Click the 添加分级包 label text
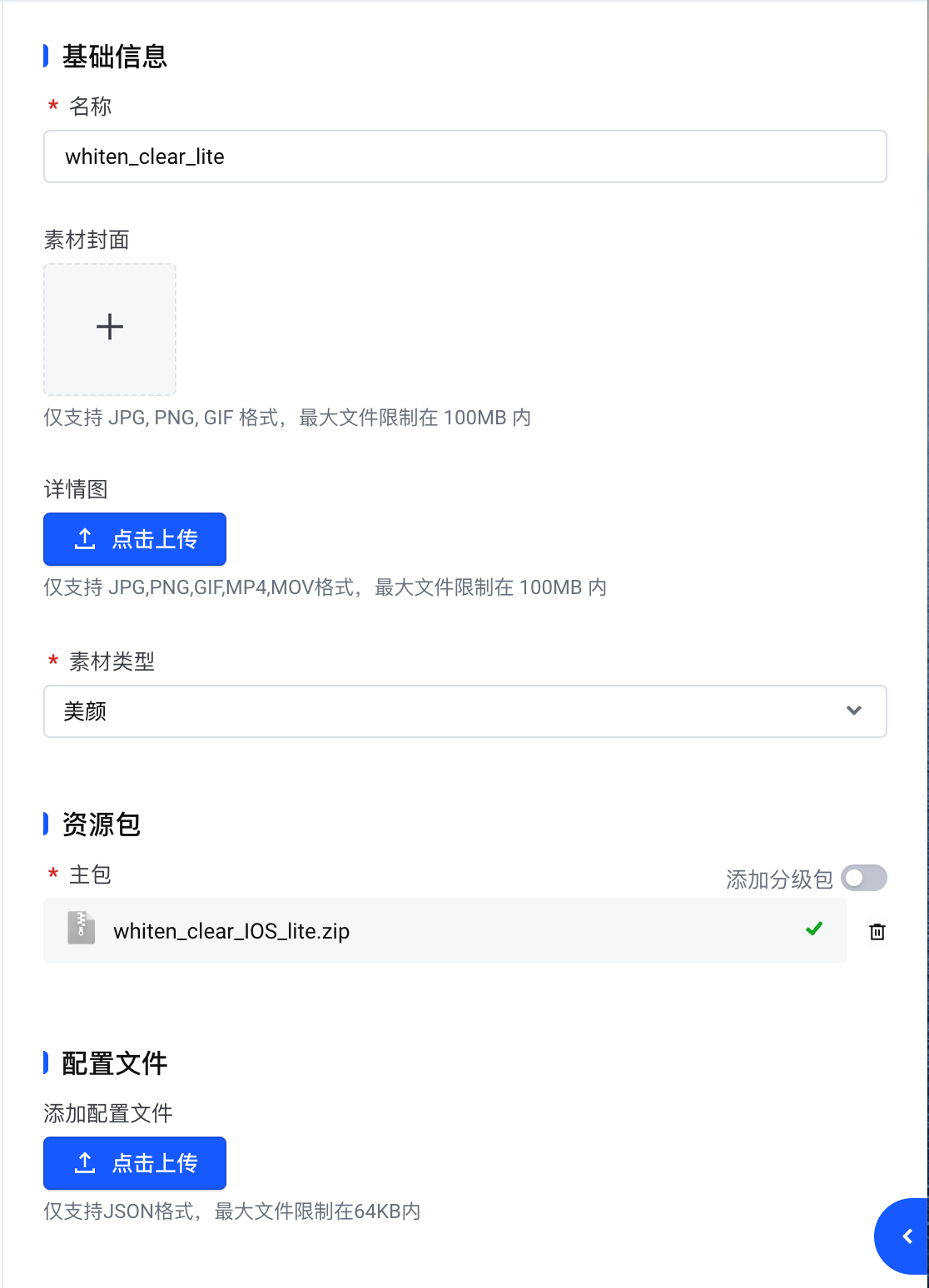This screenshot has width=929, height=1288. tap(778, 879)
